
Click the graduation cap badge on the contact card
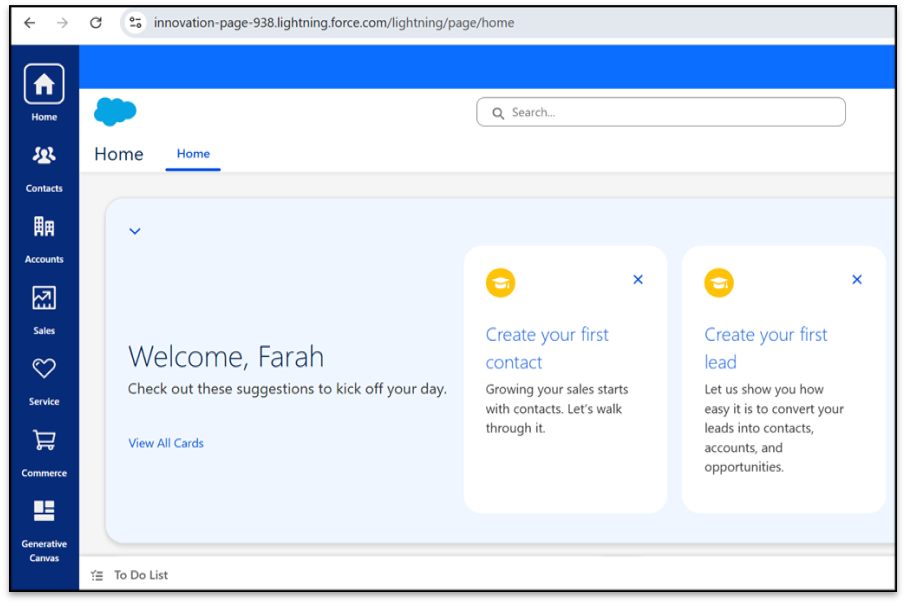[x=500, y=282]
